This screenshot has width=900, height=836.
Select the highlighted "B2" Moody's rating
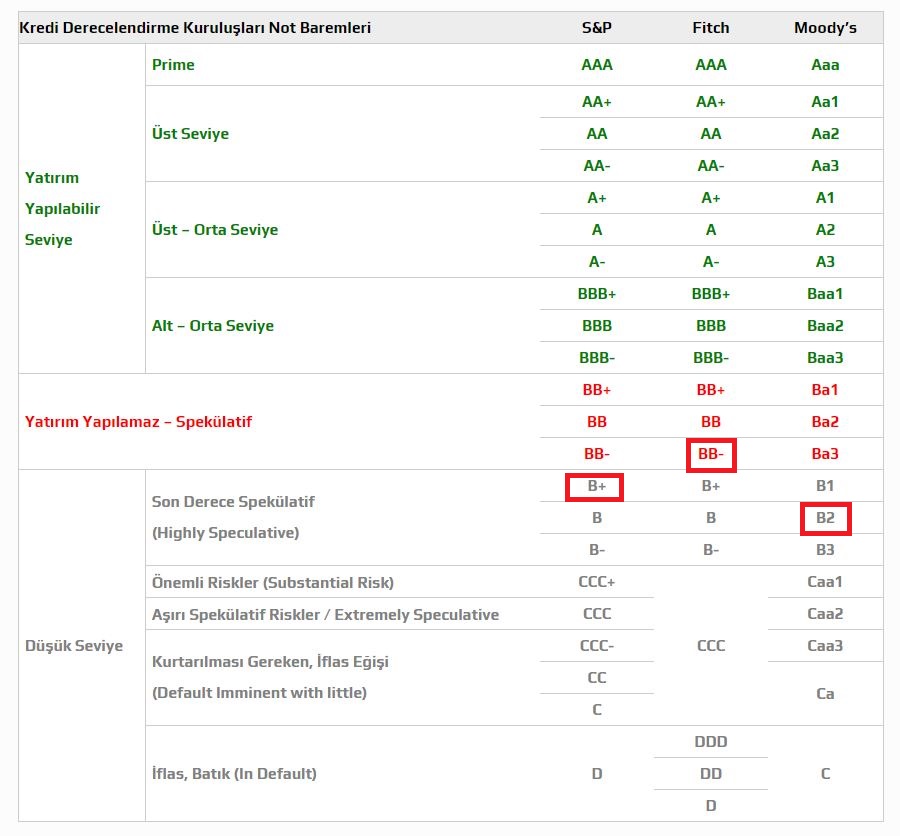point(825,518)
